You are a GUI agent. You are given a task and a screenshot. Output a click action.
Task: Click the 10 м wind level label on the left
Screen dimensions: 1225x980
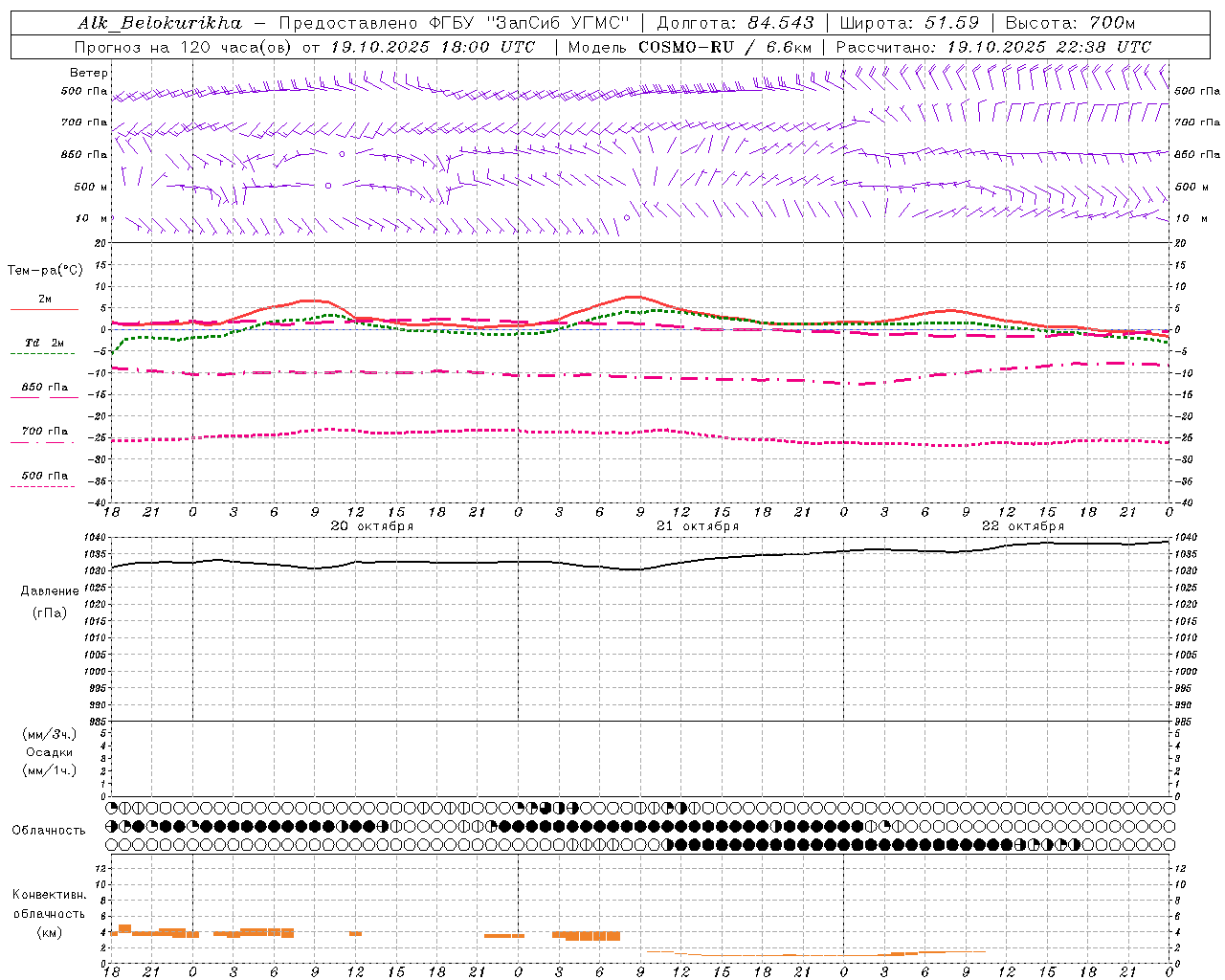point(91,218)
